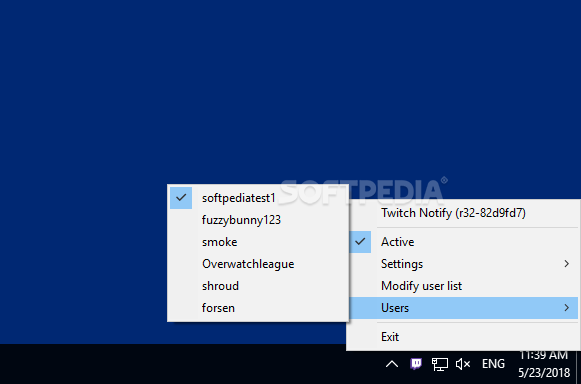The height and width of the screenshot is (384, 581).
Task: Toggle the Active checkmark off
Action: (360, 242)
